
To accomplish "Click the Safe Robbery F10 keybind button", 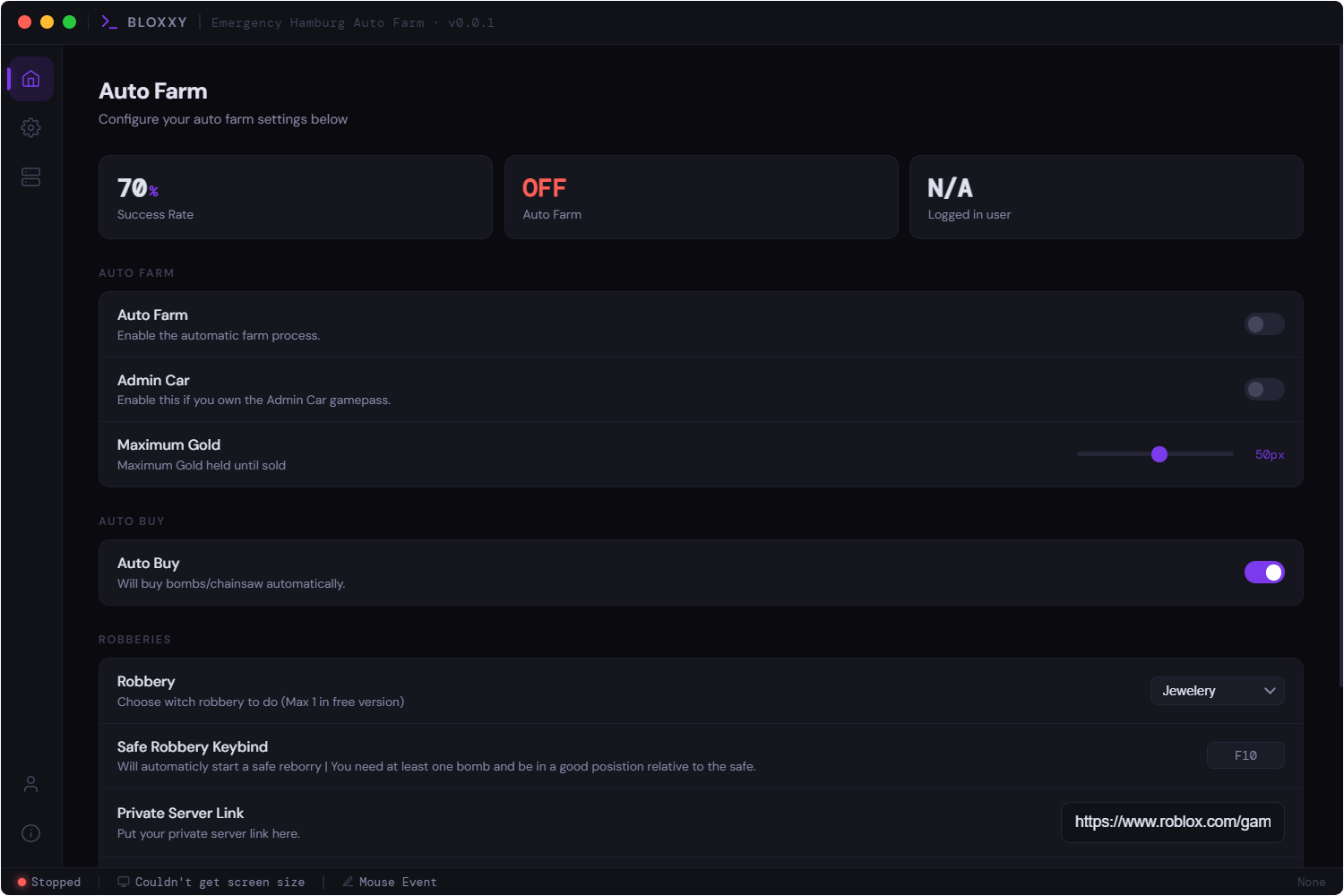I will [1245, 755].
